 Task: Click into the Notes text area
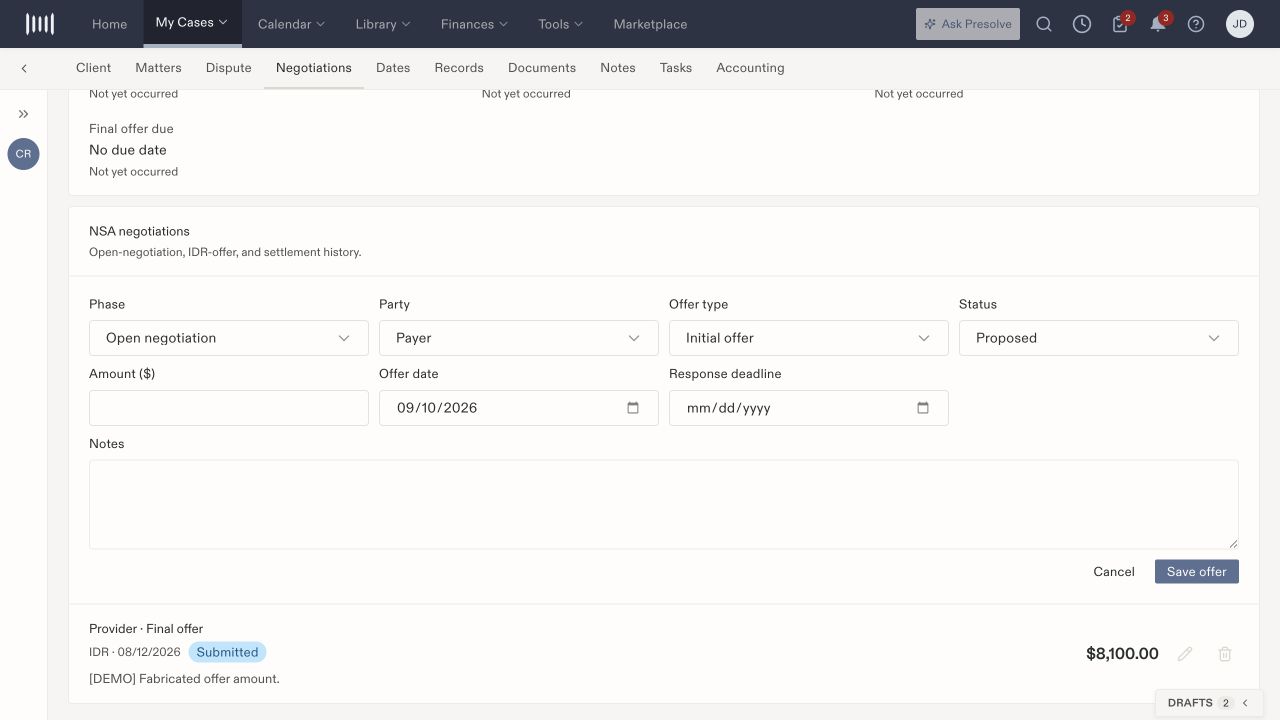(x=664, y=504)
